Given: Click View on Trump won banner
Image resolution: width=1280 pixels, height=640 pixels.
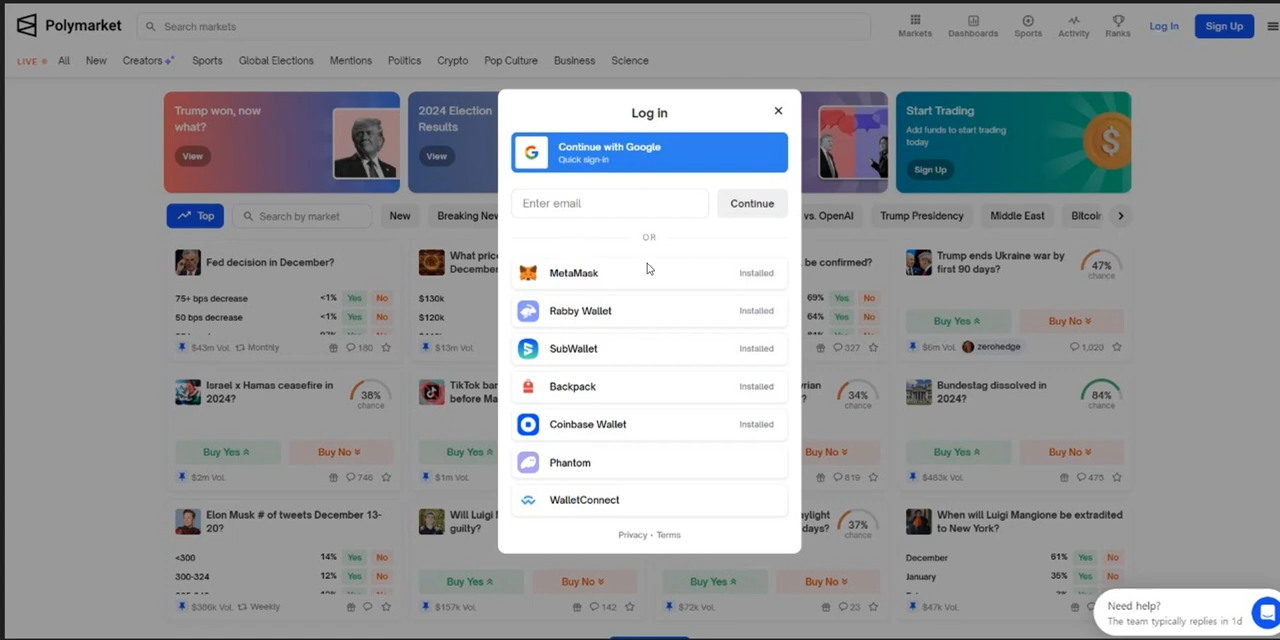Looking at the screenshot, I should pyautogui.click(x=192, y=156).
